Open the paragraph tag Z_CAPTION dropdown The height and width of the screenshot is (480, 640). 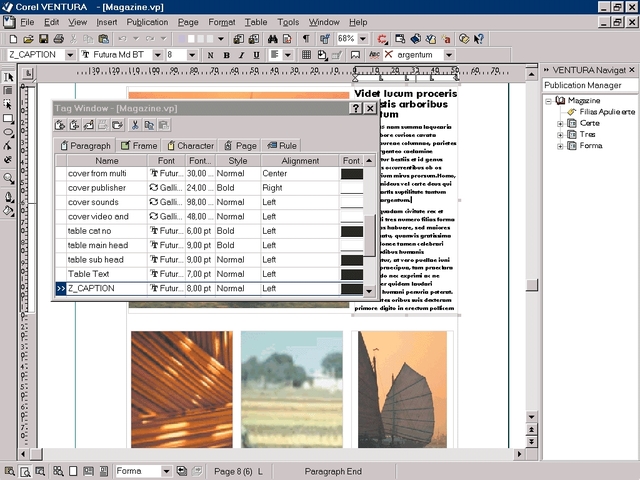70,55
